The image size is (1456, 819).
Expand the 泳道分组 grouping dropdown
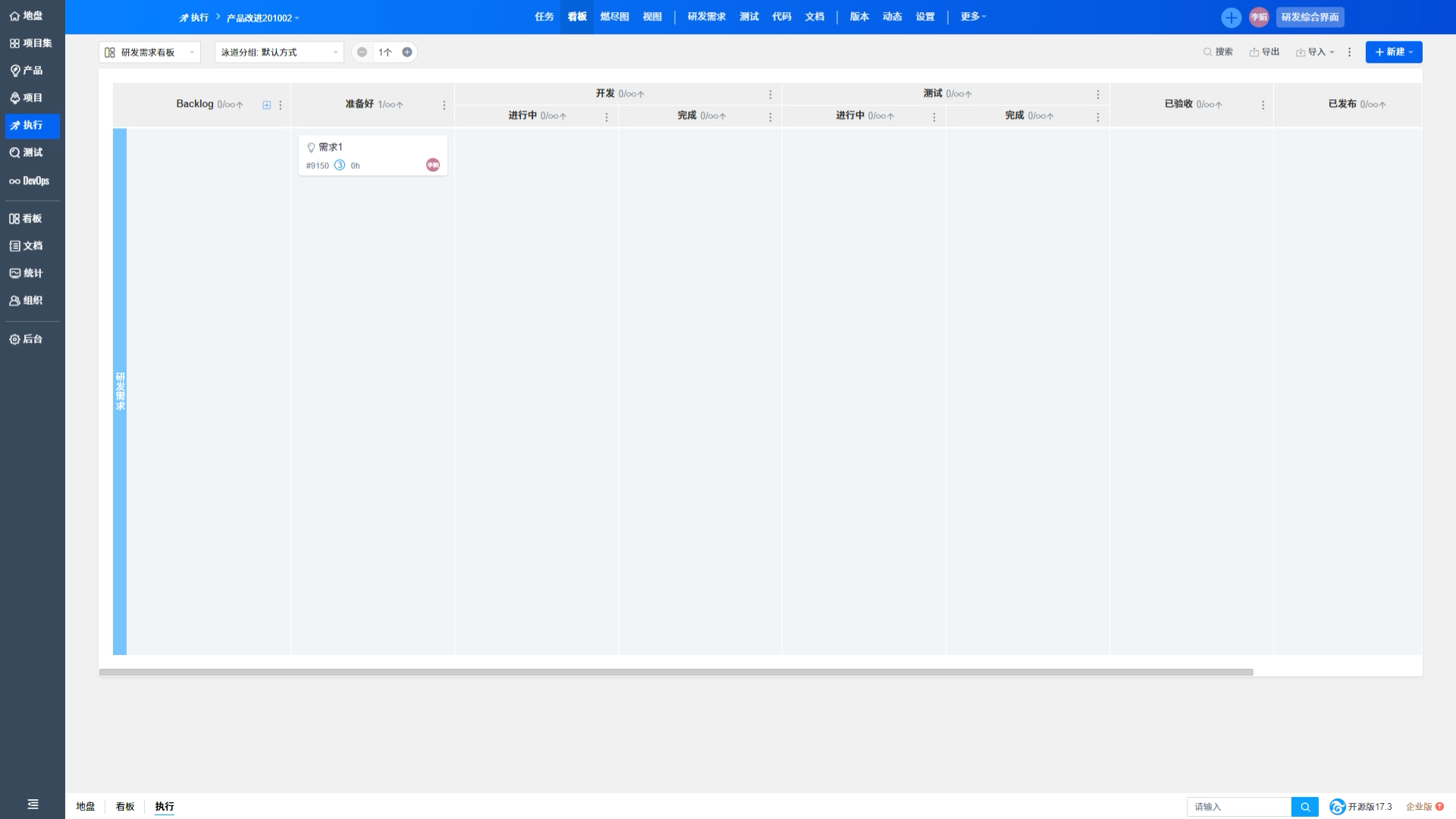279,52
